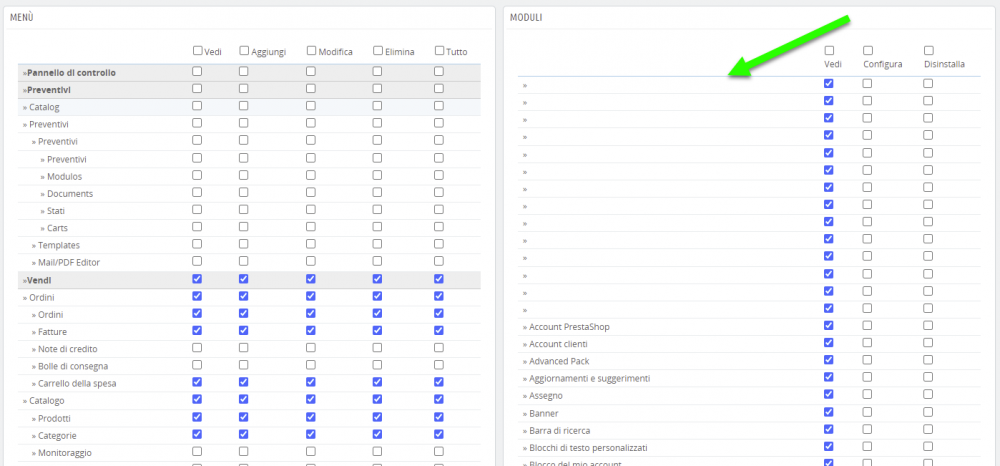Uncheck Vedi for the Banner module

tap(829, 412)
